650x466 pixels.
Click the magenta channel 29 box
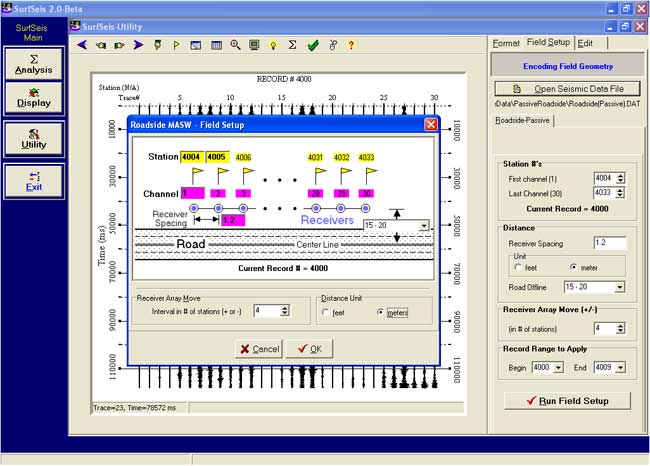coord(341,193)
